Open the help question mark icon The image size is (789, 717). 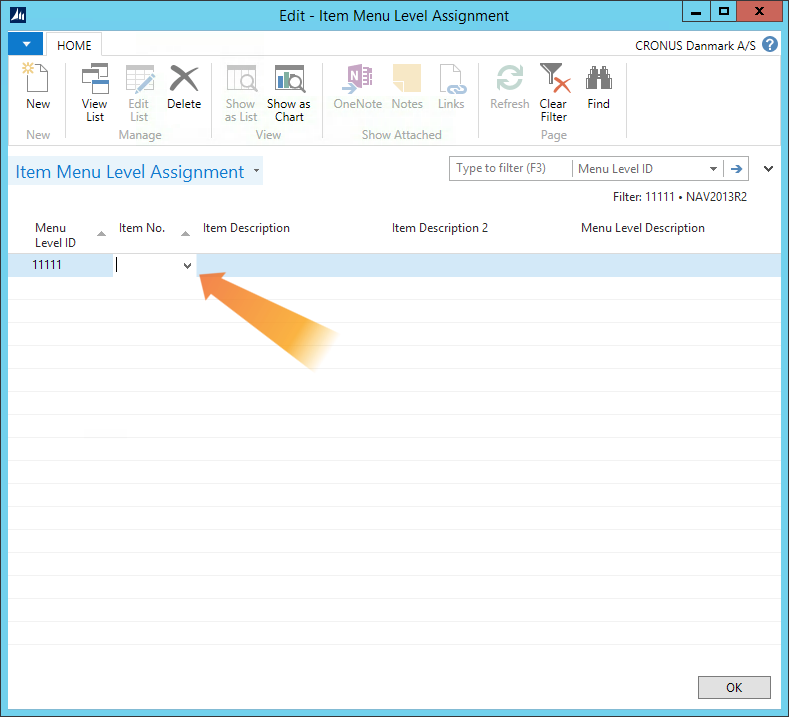pos(769,45)
